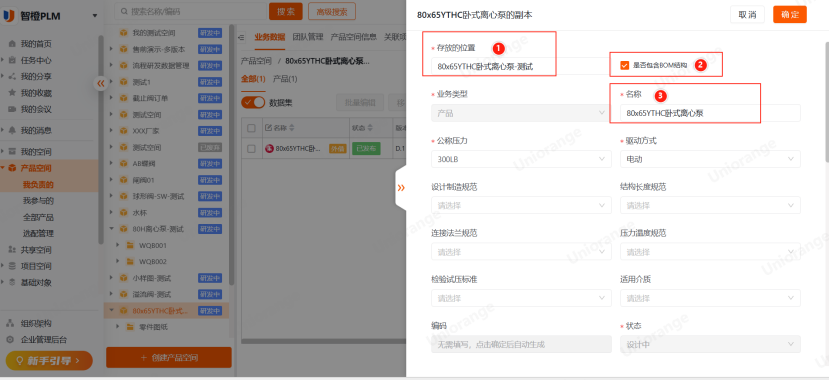Open the 公称压力 dropdown showing 300LB
Image resolution: width=830 pixels, height=380 pixels.
[x=521, y=159]
